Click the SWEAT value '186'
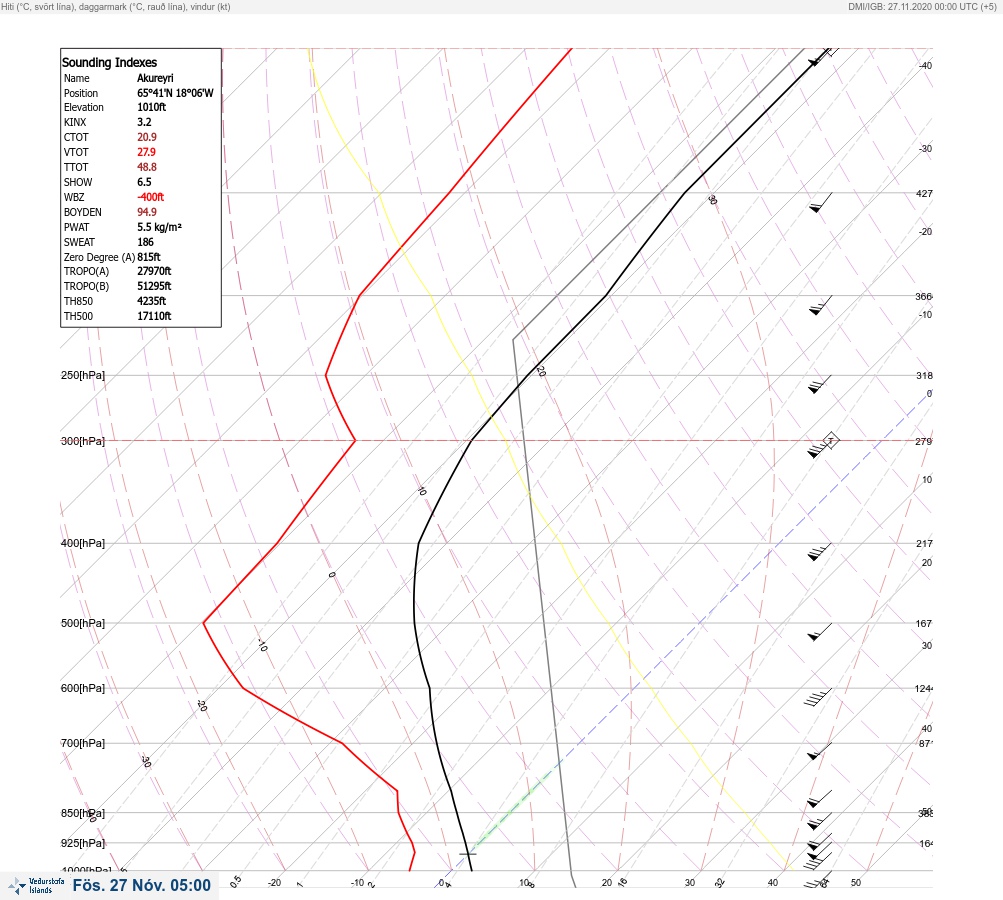Image resolution: width=1003 pixels, height=900 pixels. click(145, 242)
